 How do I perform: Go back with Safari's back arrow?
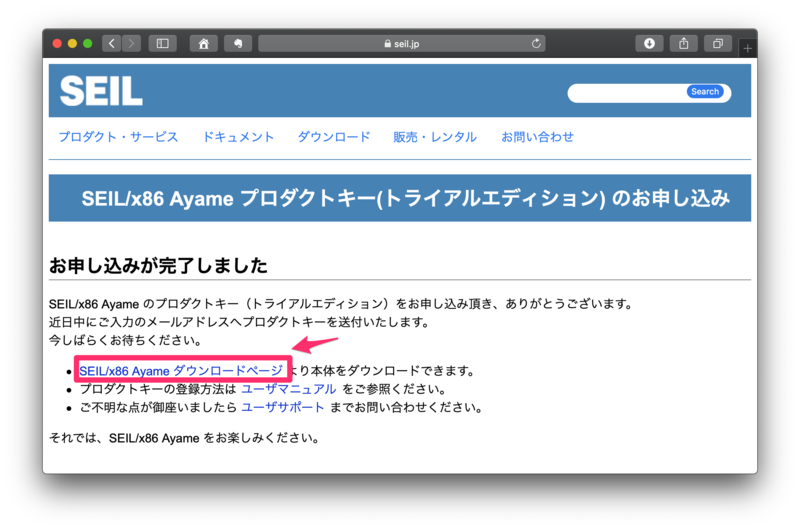click(112, 43)
